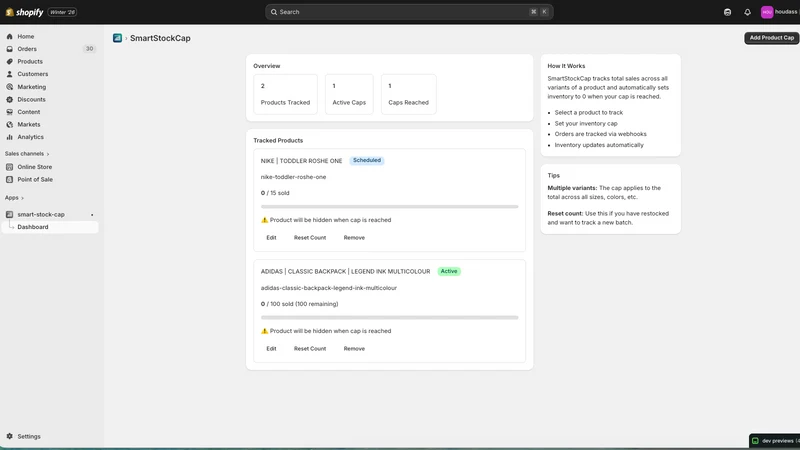Open the Customers person icon
The image size is (800, 450).
click(9, 74)
